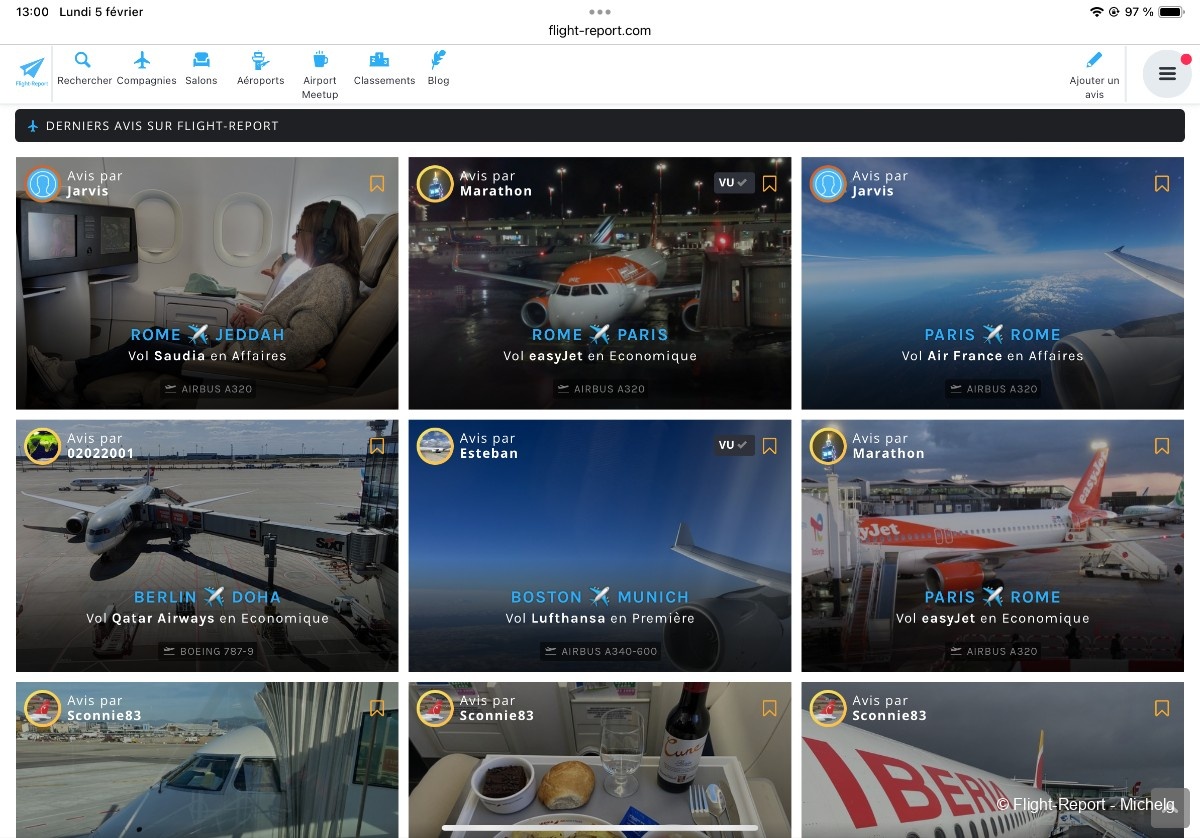Click Sconnie83 avatar on Iberia card
This screenshot has width=1200, height=838.
click(828, 708)
